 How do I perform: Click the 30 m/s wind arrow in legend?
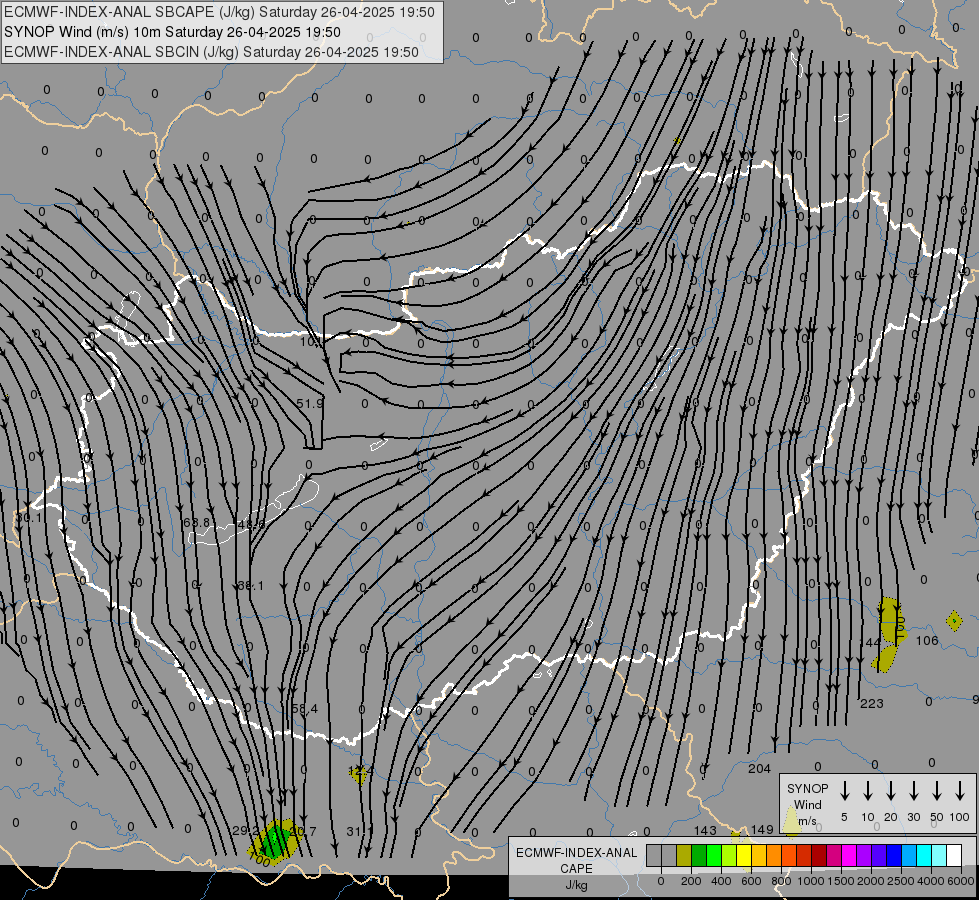(914, 791)
